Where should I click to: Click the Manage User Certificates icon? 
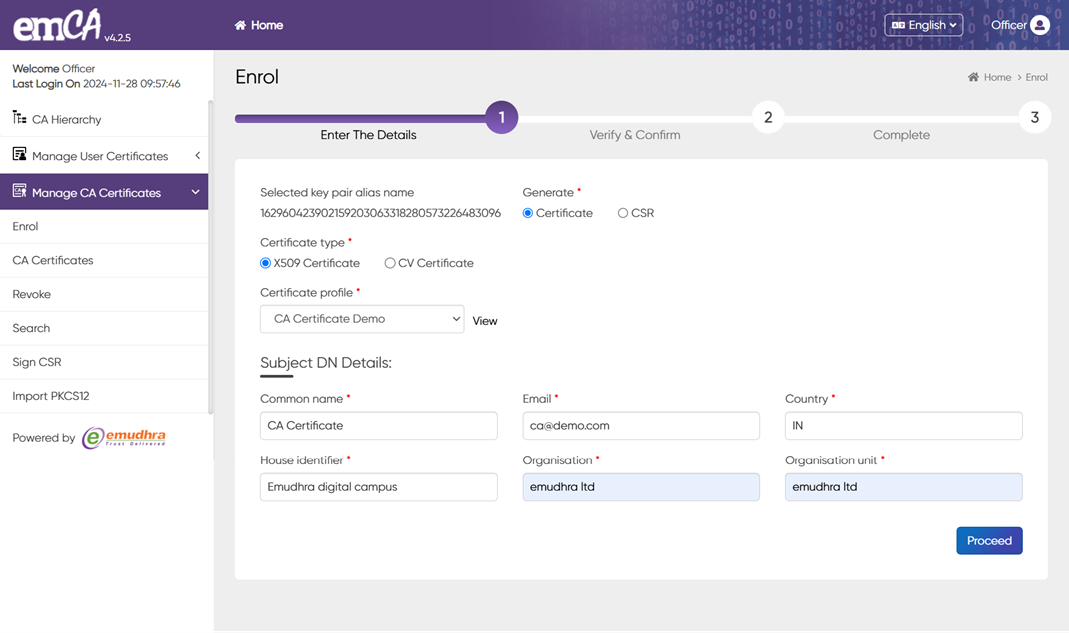pos(19,155)
